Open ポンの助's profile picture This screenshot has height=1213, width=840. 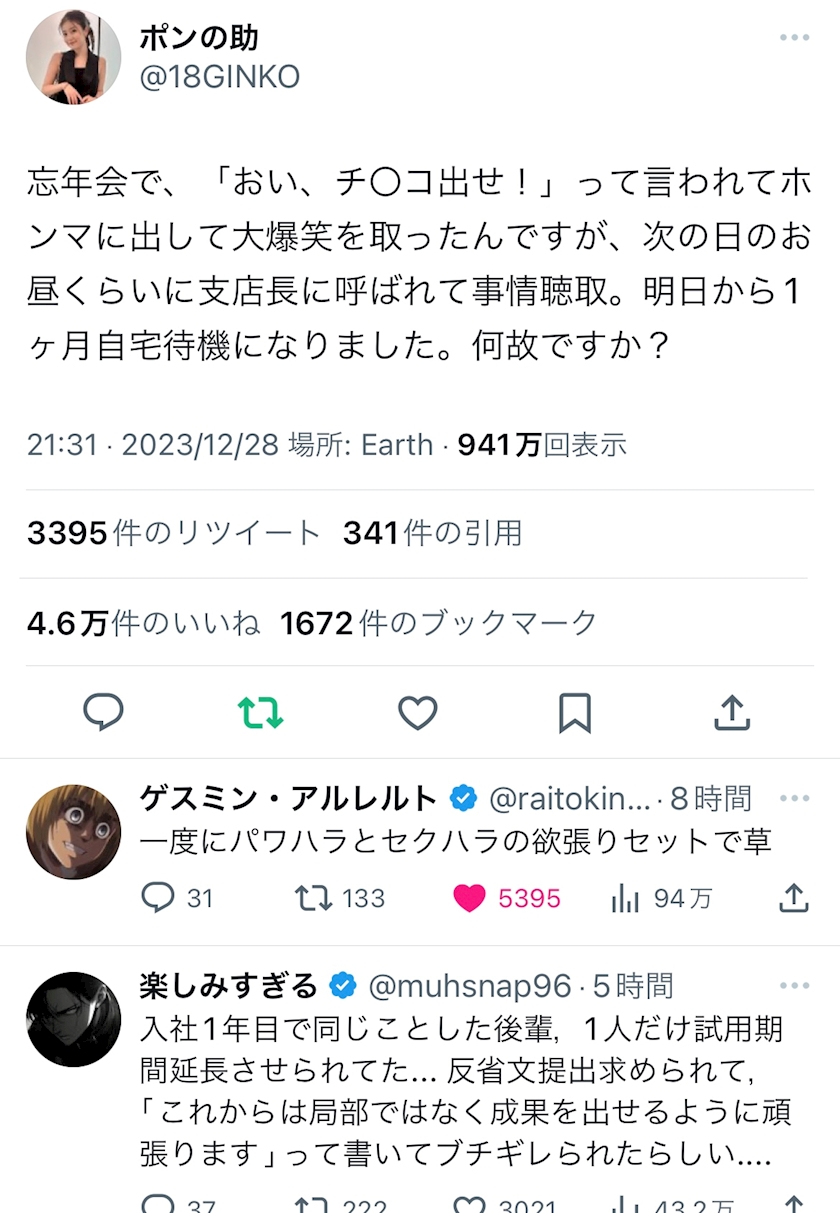[x=73, y=57]
